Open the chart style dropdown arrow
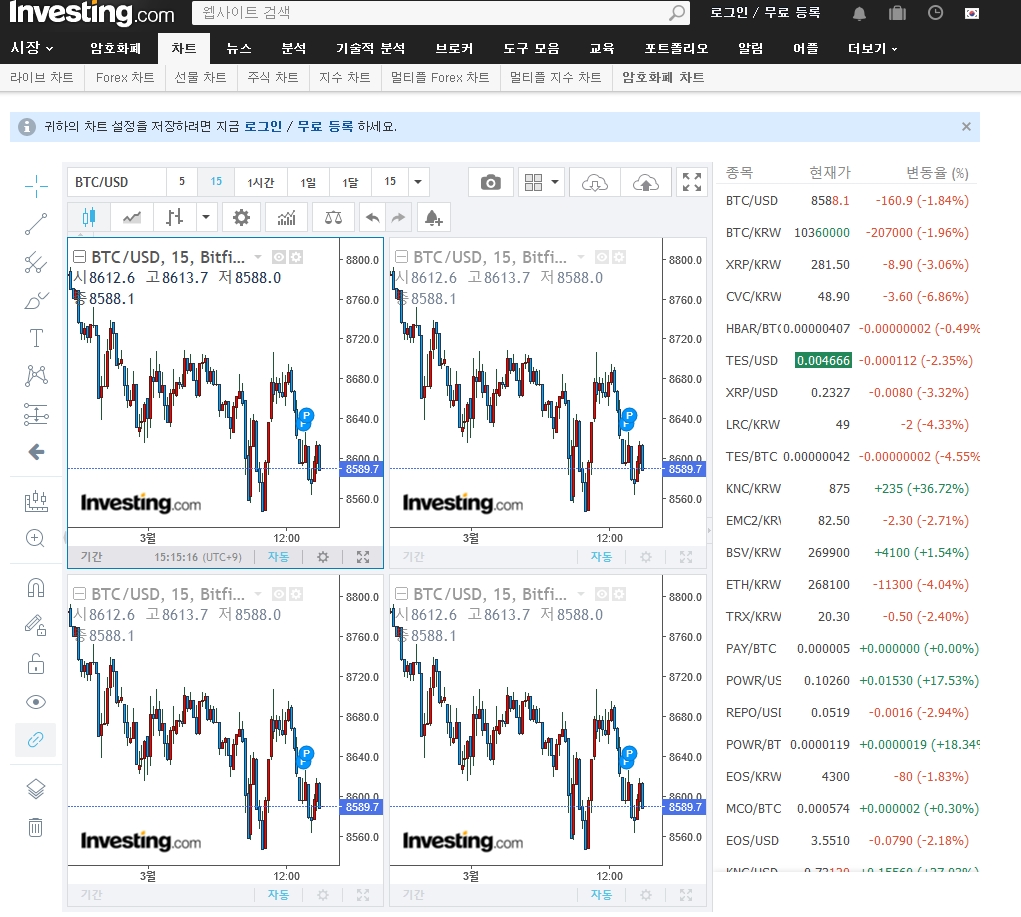The image size is (1021, 917). [206, 217]
